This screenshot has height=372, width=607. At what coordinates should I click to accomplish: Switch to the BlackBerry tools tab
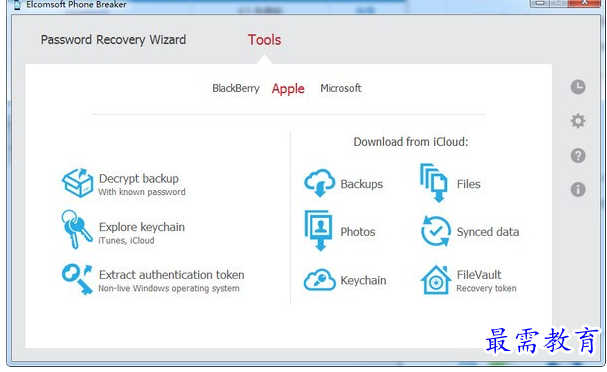[236, 89]
